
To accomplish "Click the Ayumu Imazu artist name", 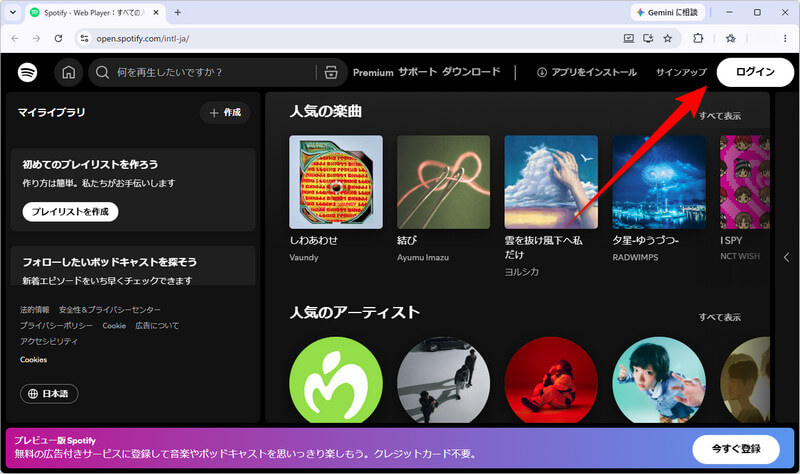I will point(423,257).
